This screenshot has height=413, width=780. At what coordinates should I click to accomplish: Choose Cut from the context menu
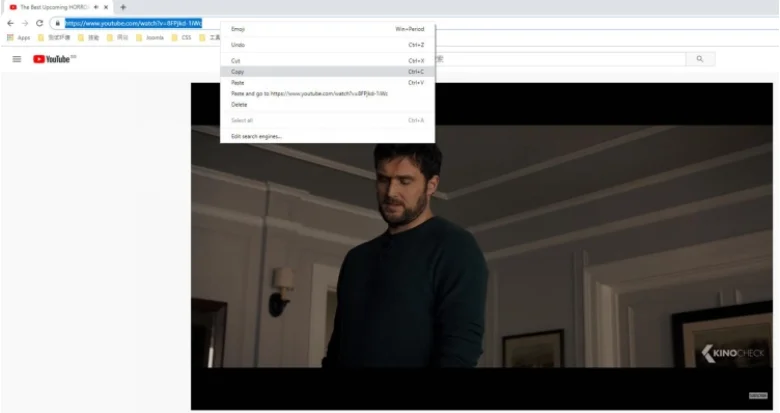point(236,61)
